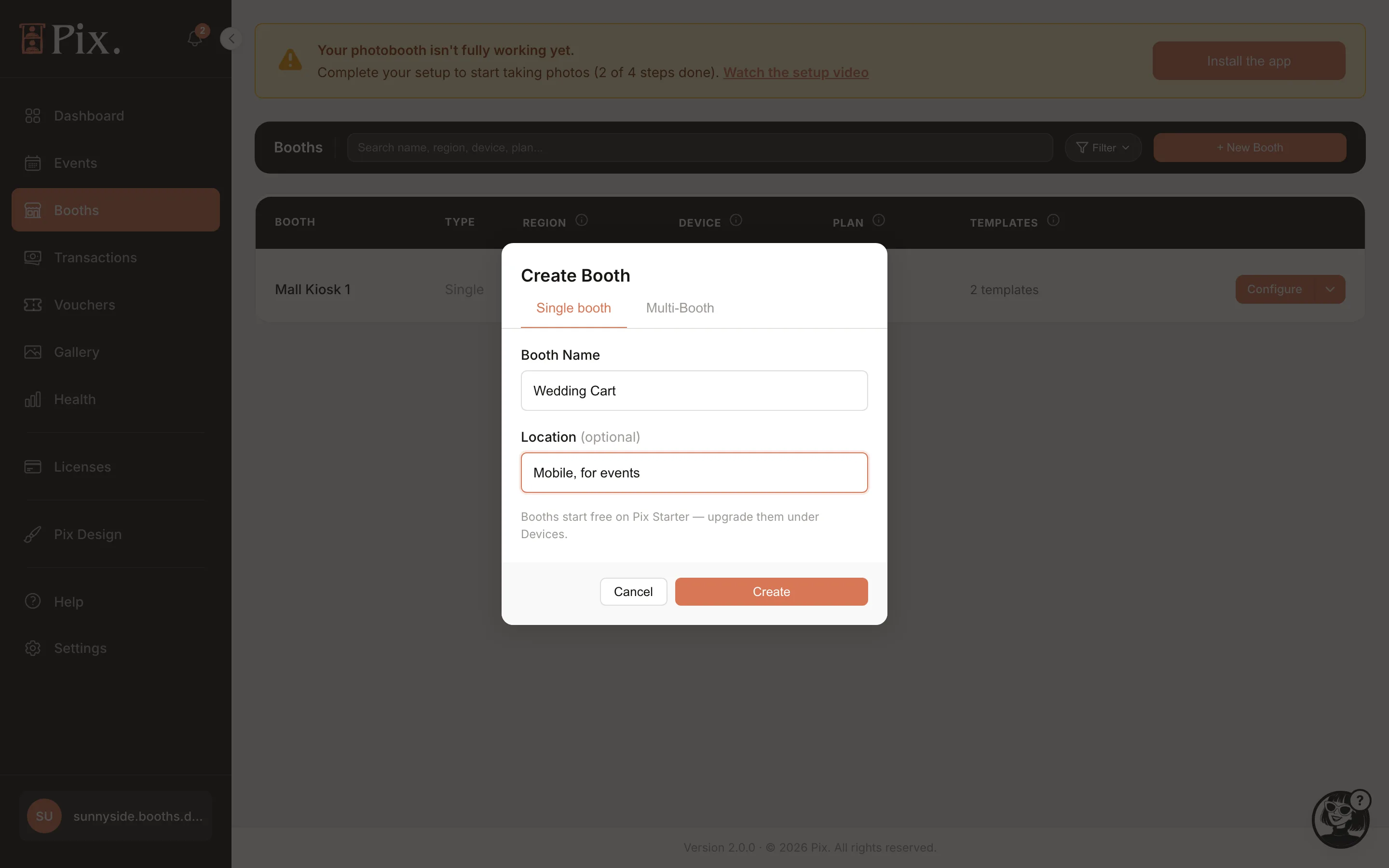This screenshot has height=868, width=1389.
Task: Cancel the Create Booth dialog
Action: (x=633, y=592)
